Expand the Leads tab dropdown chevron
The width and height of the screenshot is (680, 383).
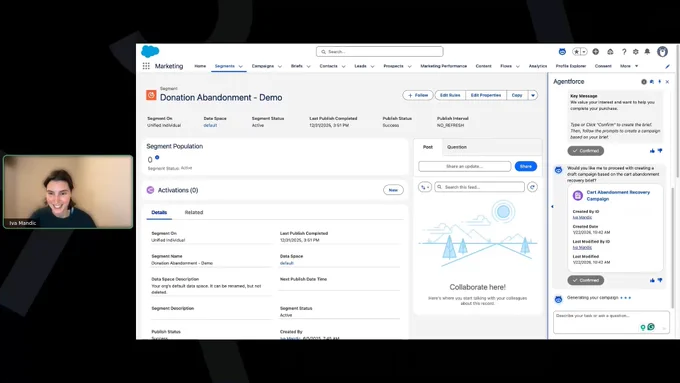[x=372, y=66]
